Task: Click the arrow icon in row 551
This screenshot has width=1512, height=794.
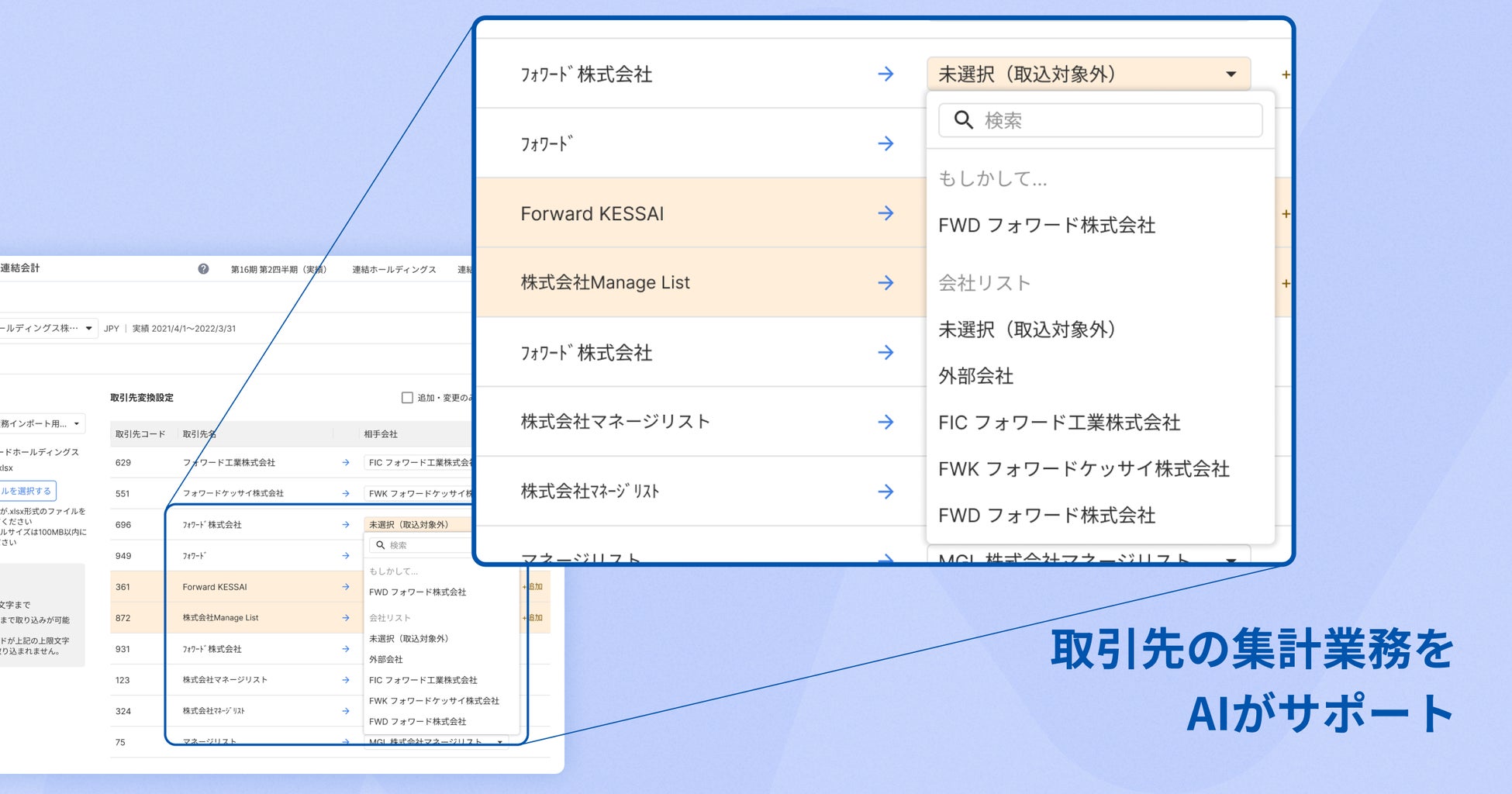Action: pos(346,493)
